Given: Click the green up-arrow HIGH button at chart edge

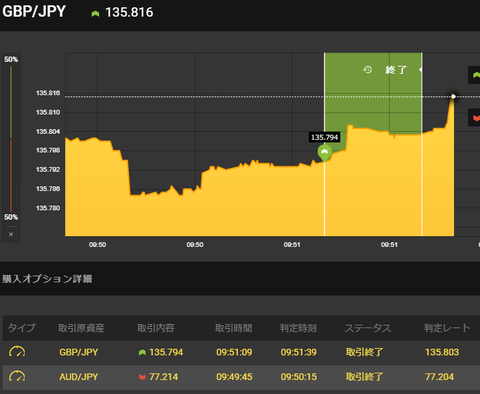Looking at the screenshot, I should (475, 75).
